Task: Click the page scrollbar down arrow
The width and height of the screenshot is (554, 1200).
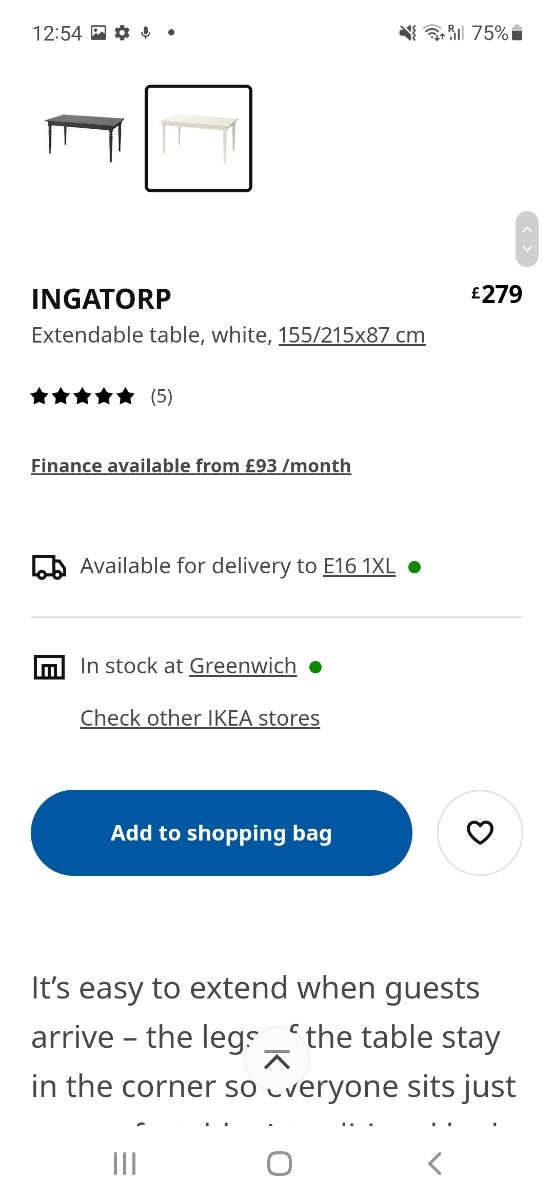Action: [x=527, y=250]
